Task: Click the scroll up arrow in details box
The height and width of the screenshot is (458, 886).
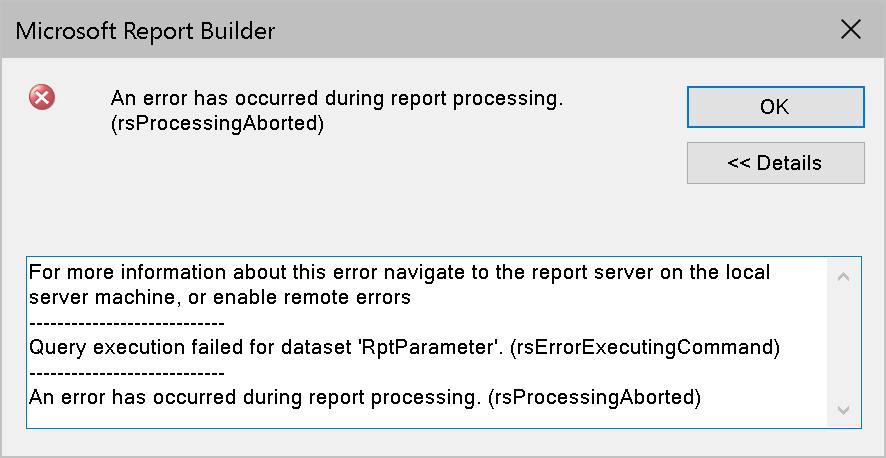Action: tap(843, 276)
